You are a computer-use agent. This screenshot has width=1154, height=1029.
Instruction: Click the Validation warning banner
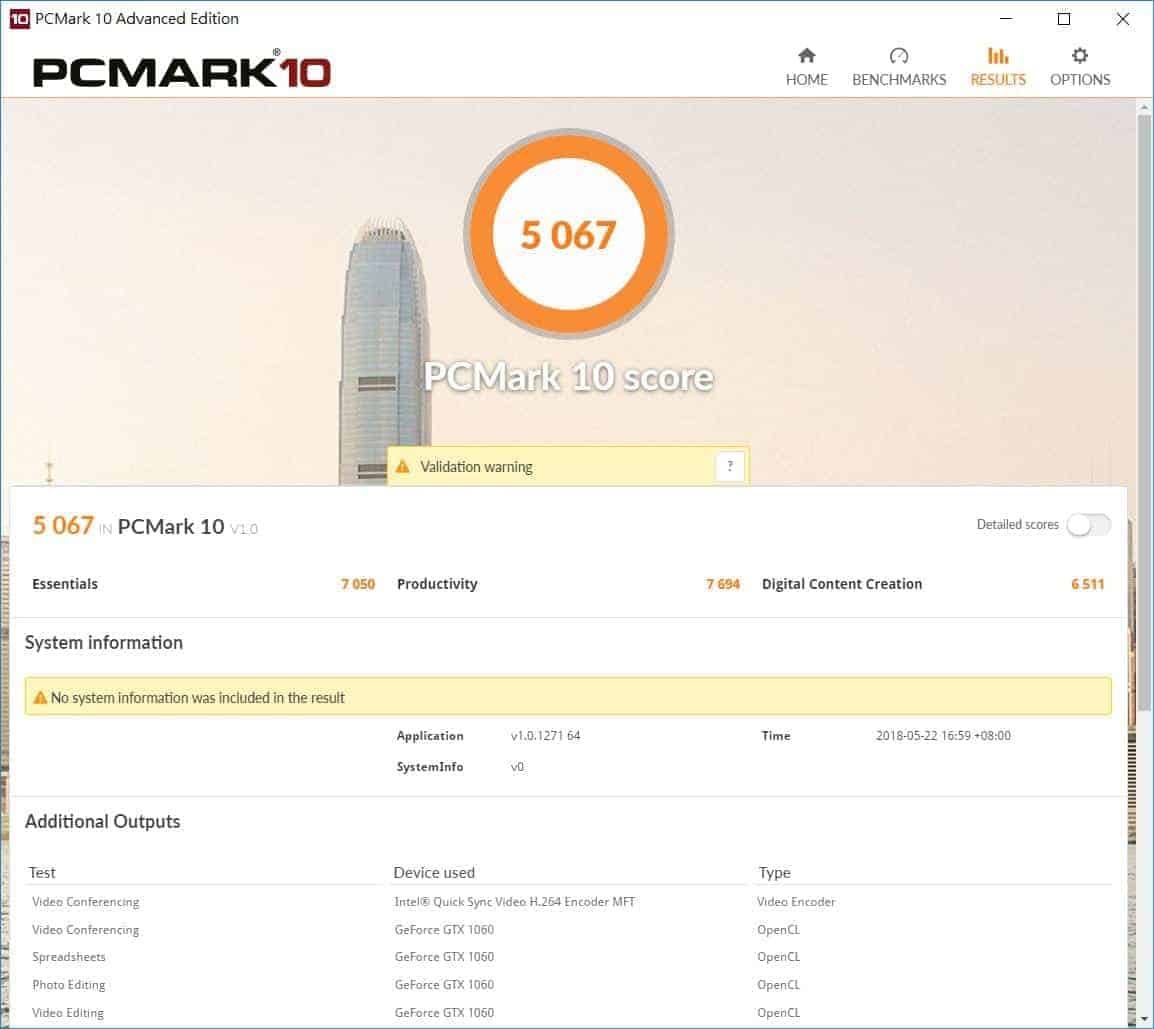[568, 466]
